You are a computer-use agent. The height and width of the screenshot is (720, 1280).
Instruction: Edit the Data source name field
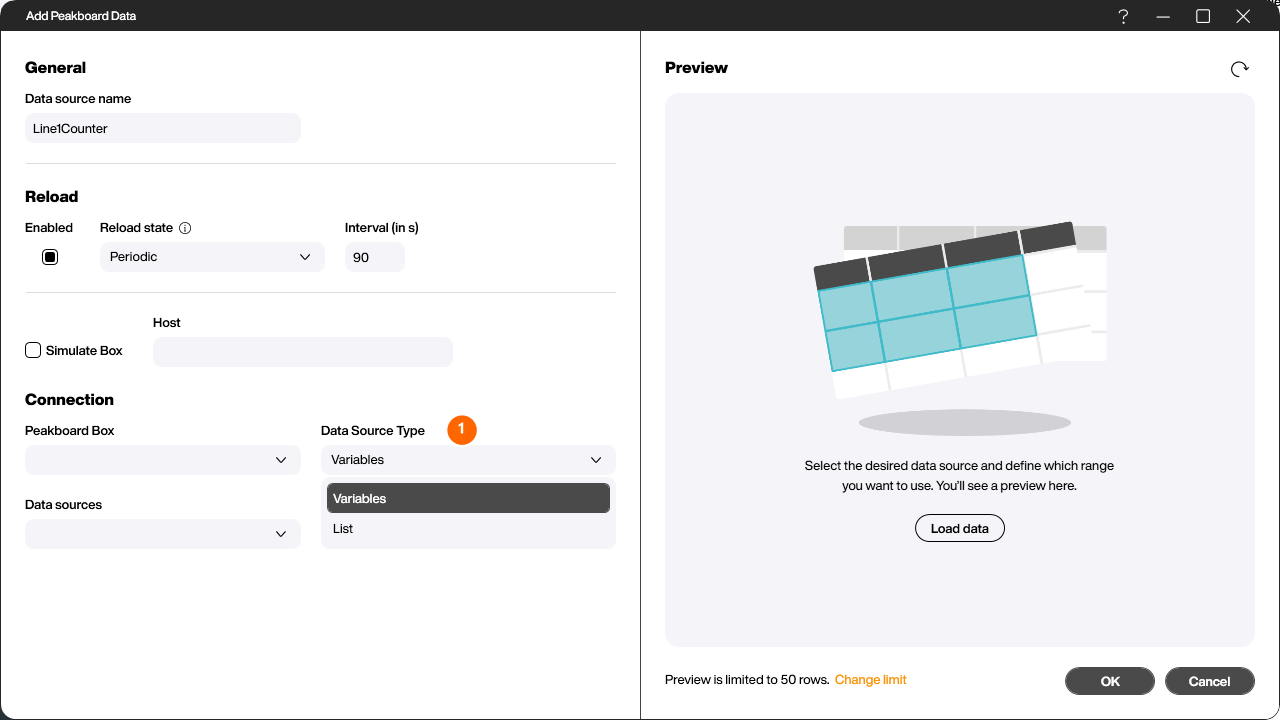[x=163, y=128]
